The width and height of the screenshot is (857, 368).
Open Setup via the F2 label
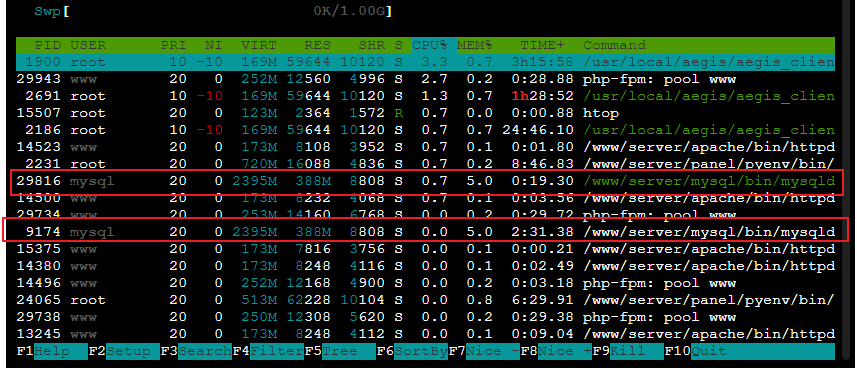tap(124, 352)
